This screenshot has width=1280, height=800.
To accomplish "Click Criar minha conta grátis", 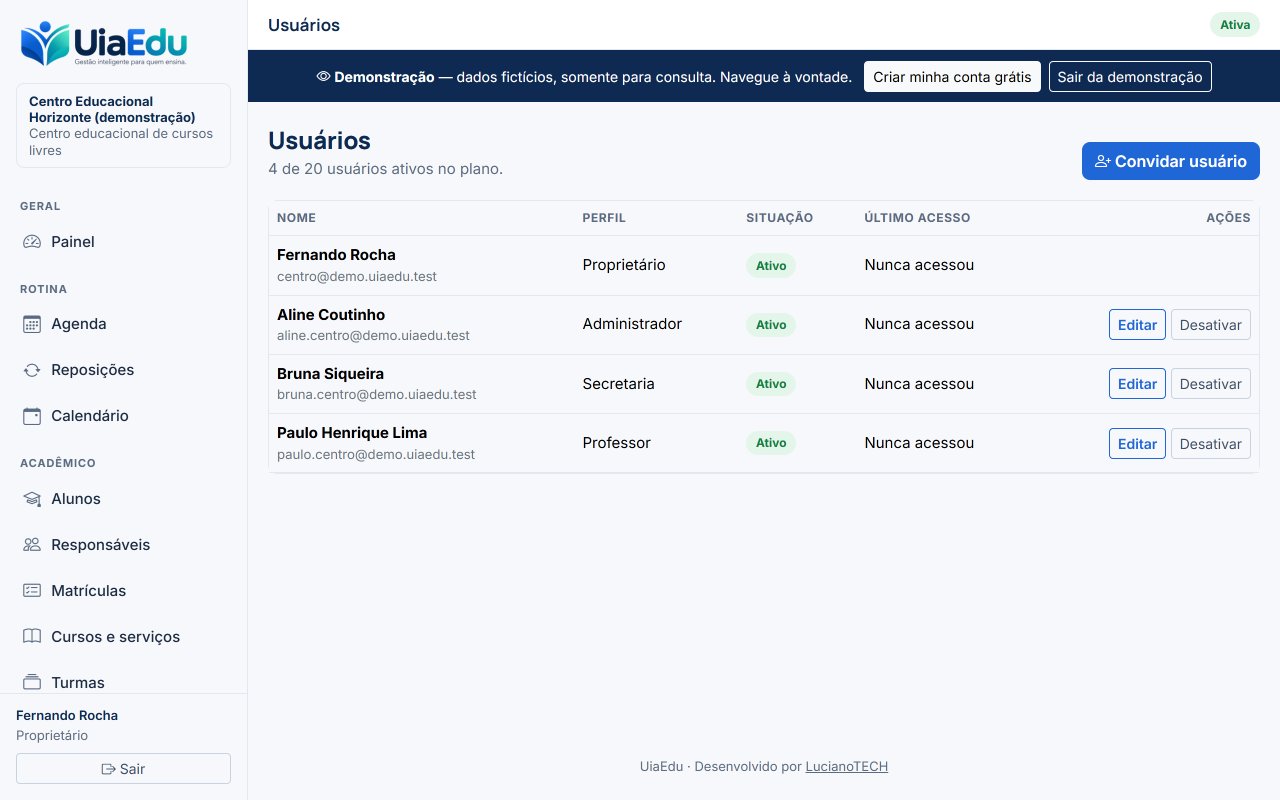I will 952,77.
